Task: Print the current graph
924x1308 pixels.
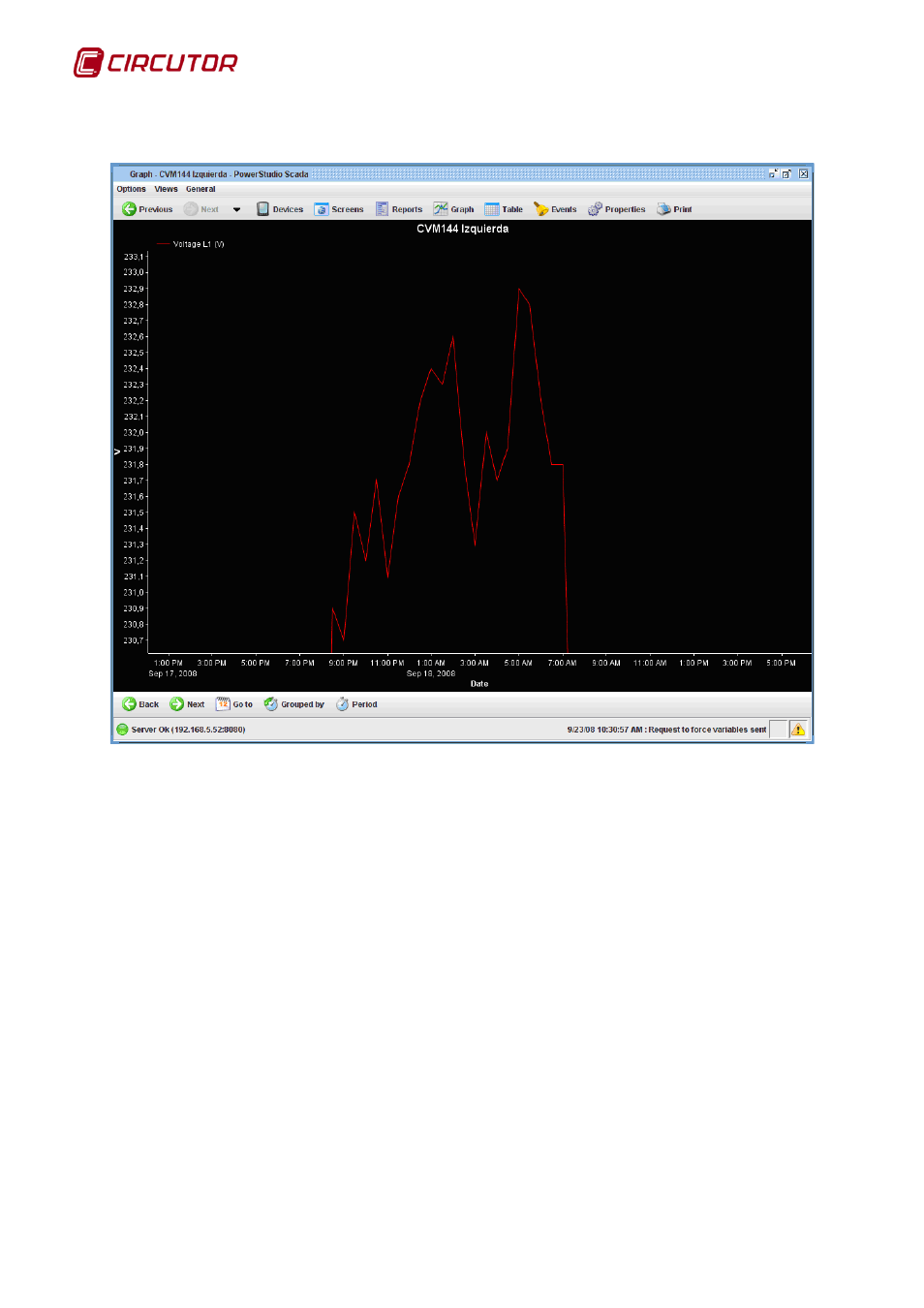Action: tap(674, 209)
